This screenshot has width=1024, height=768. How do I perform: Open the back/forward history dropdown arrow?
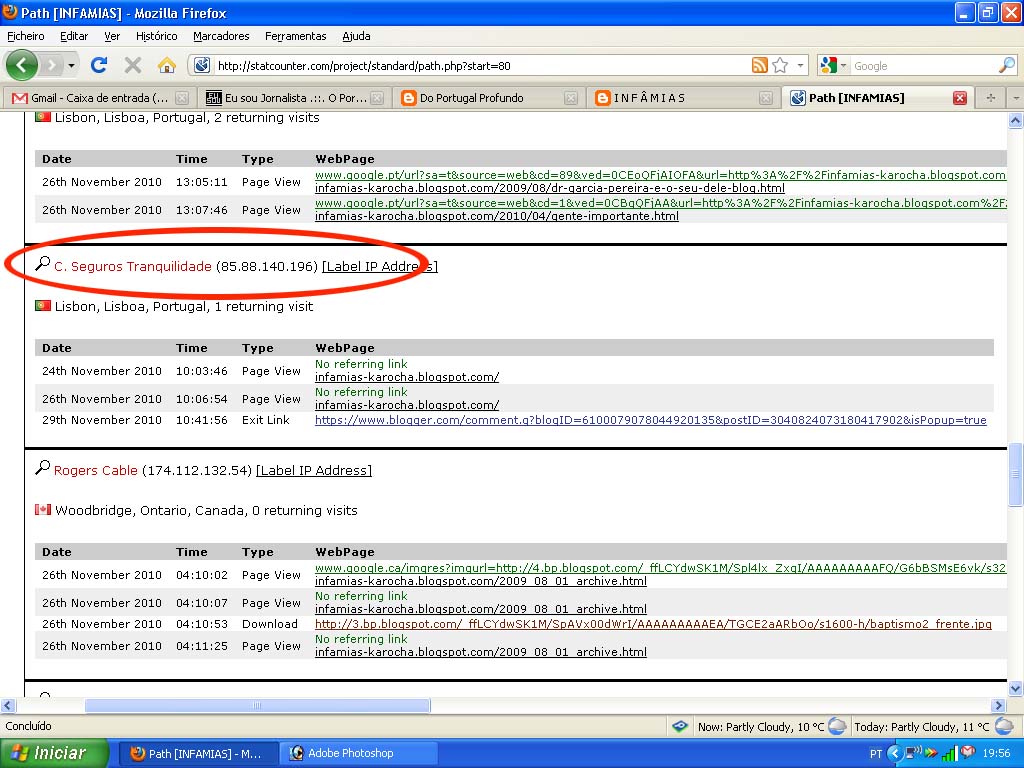tap(71, 65)
